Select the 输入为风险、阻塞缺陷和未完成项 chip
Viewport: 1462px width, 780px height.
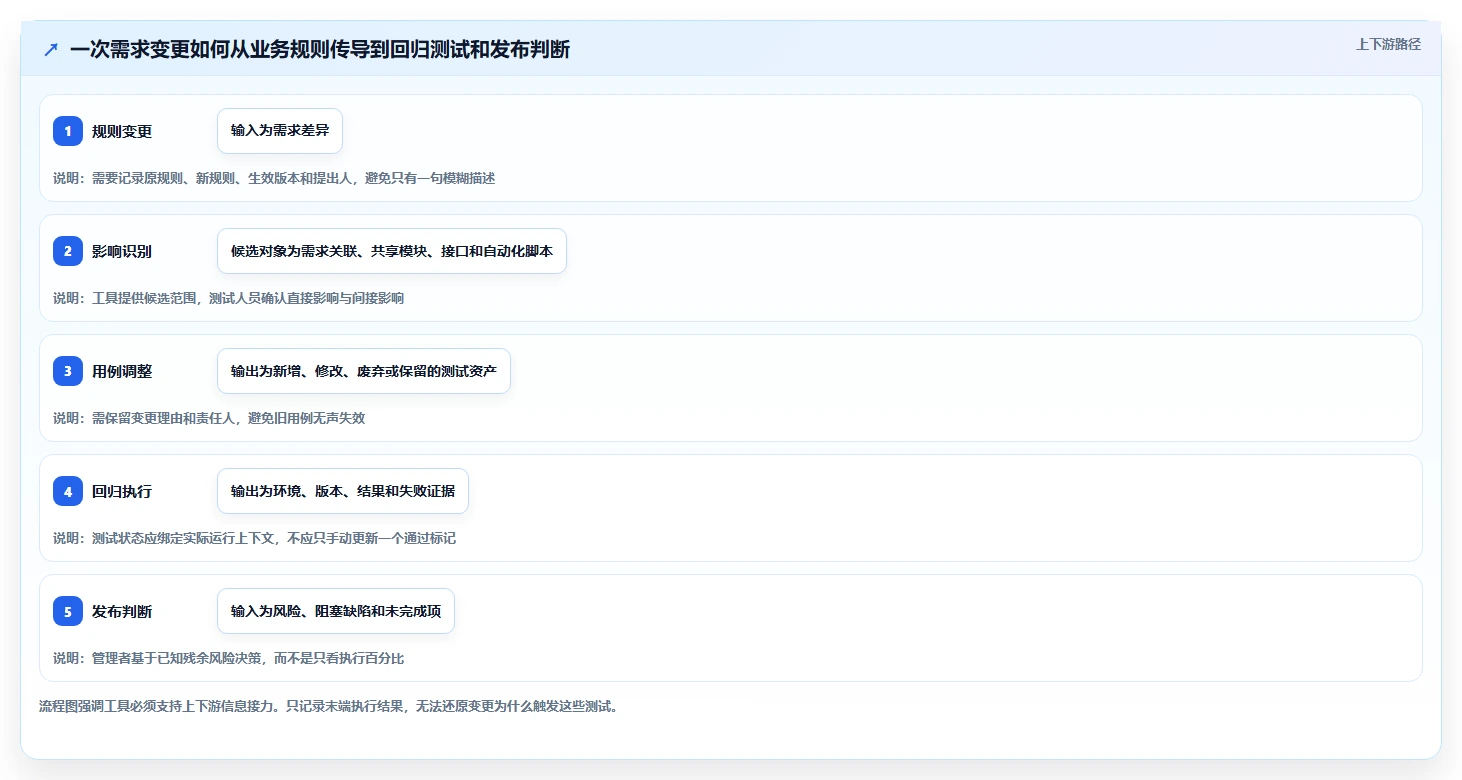click(x=336, y=611)
